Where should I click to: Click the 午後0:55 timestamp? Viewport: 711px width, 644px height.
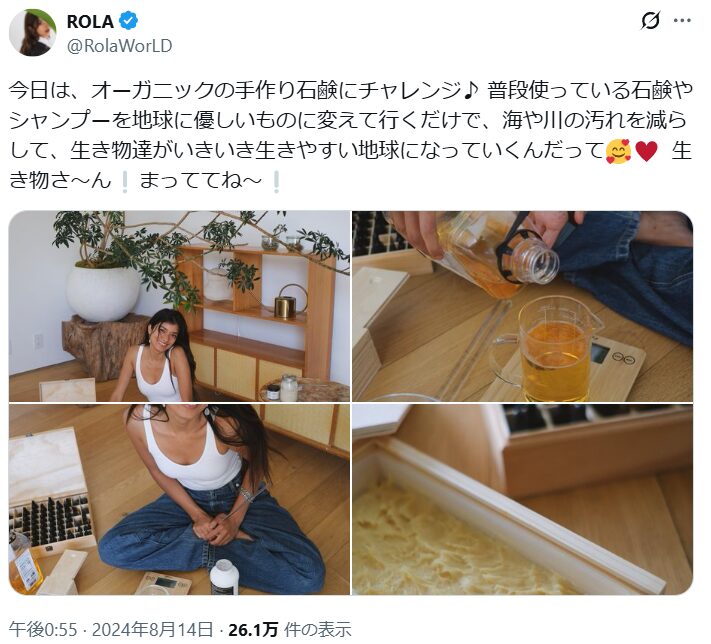click(x=43, y=629)
